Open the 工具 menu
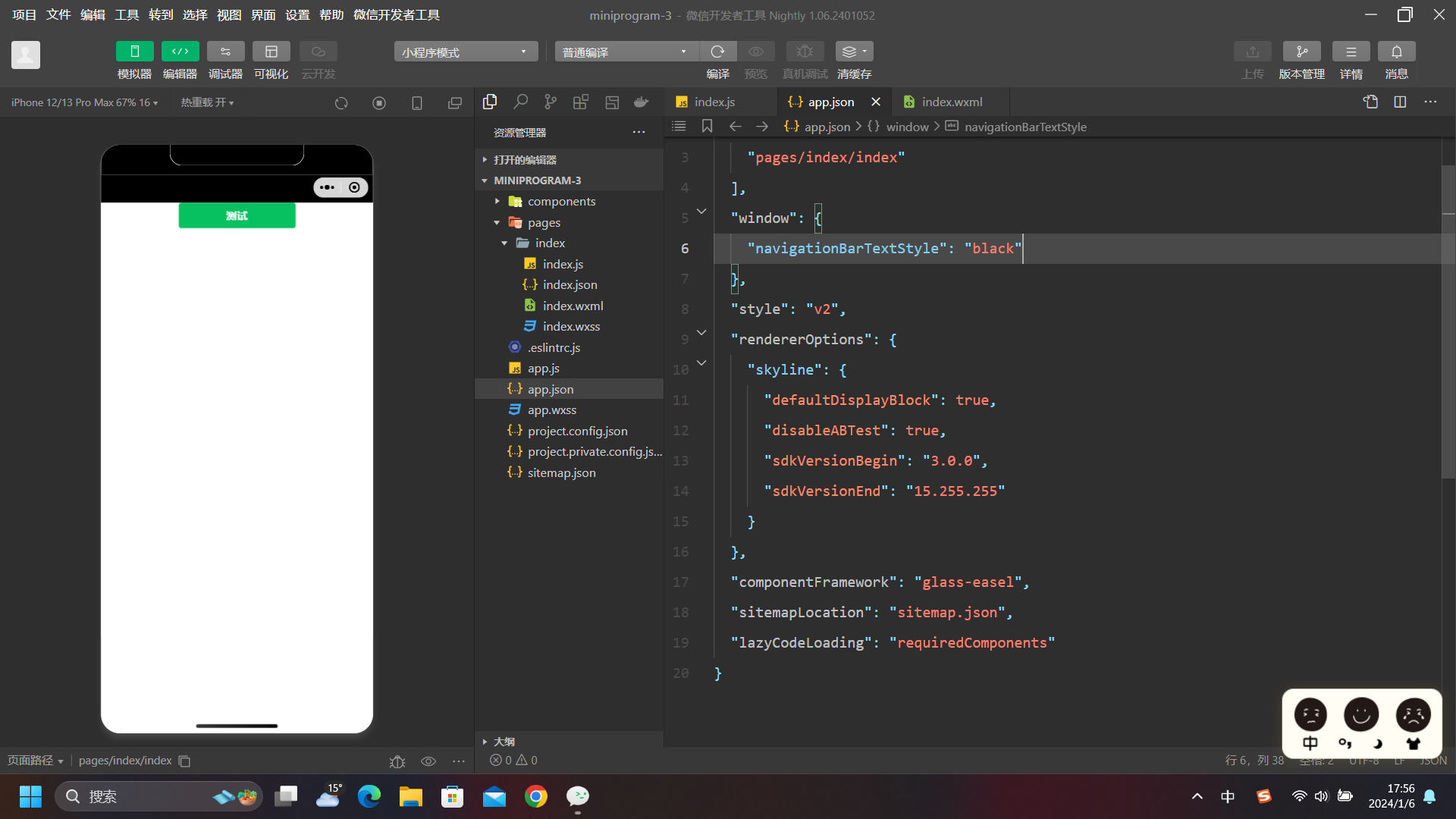Screen dimensions: 1456x819 [127, 14]
